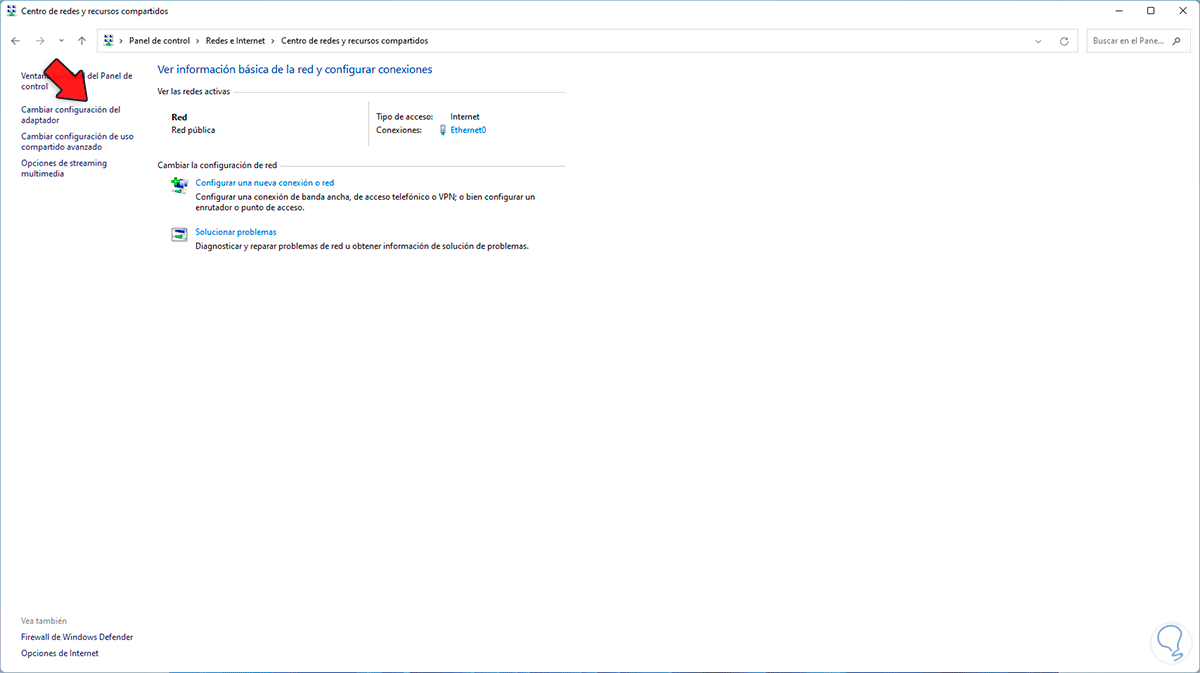Expand the address bar history dropdown

pos(1039,41)
